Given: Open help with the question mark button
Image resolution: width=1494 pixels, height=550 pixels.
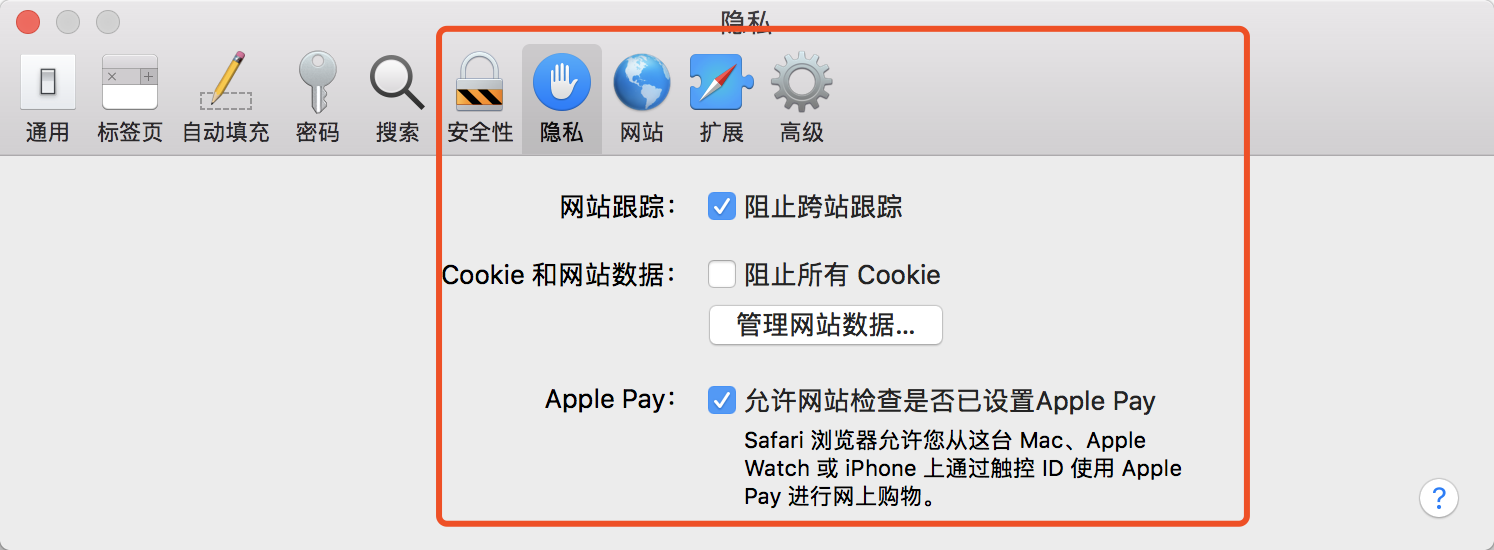Looking at the screenshot, I should click(1439, 497).
